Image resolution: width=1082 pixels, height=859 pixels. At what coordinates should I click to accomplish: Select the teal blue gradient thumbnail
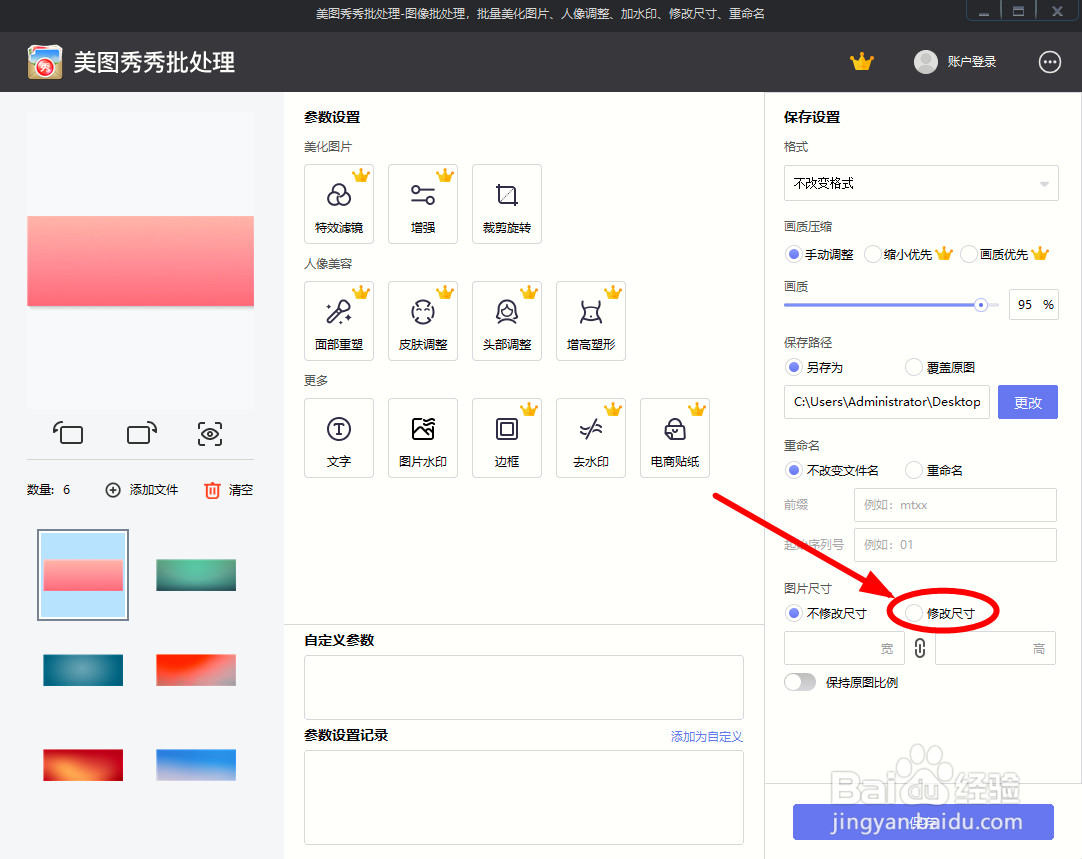[x=83, y=670]
